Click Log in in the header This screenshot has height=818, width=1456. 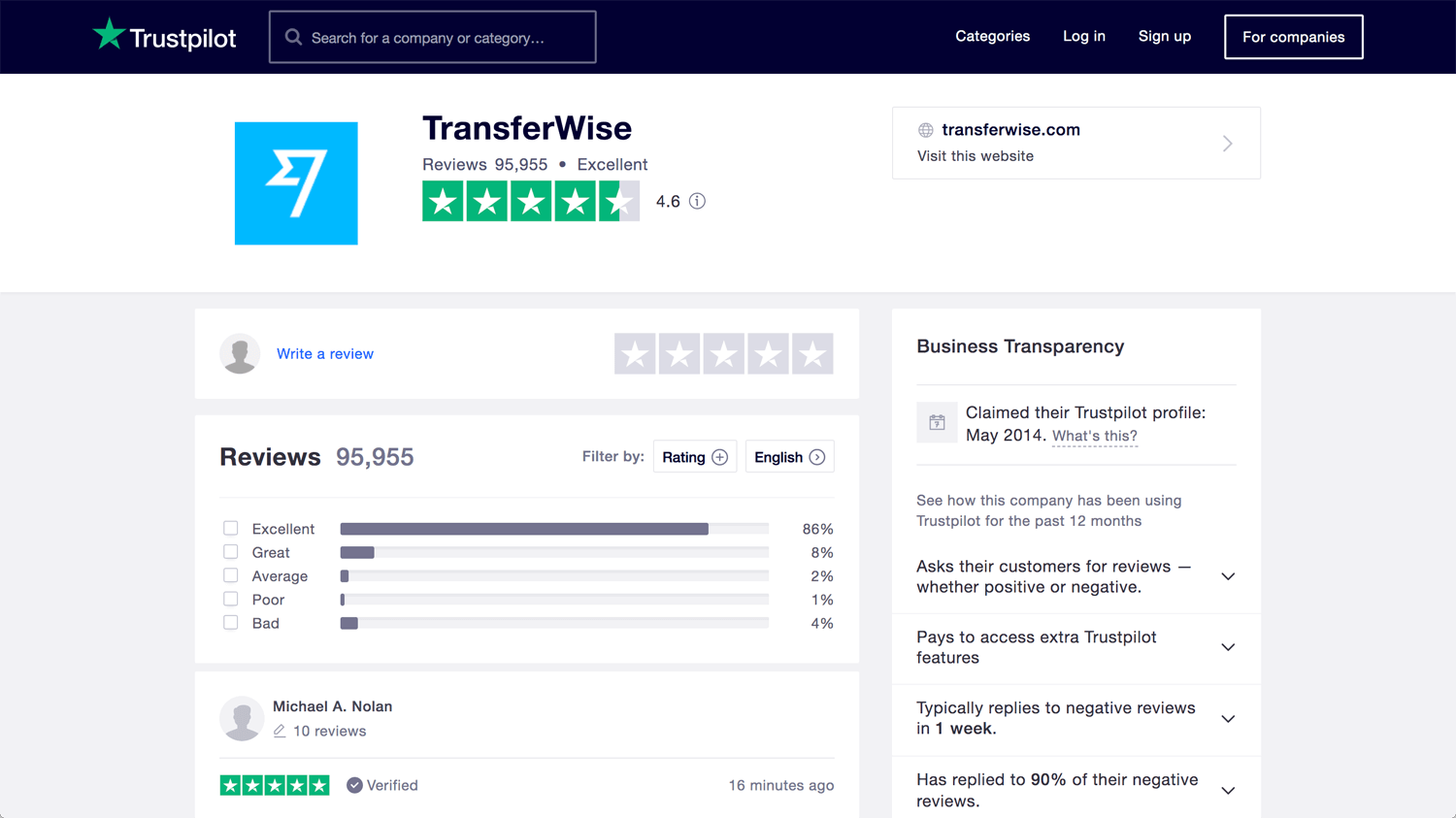click(1084, 36)
